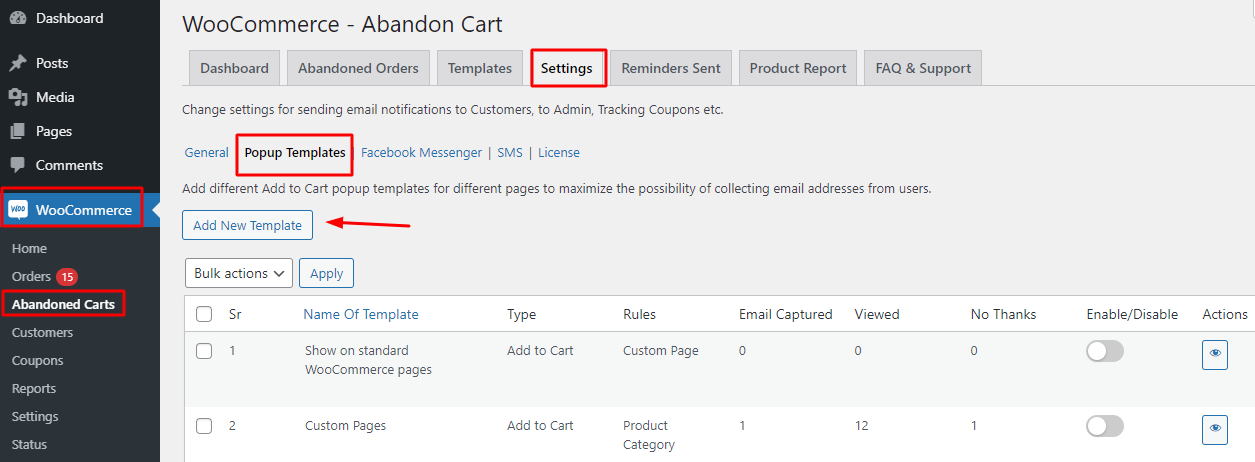Select the Popup Templates sub-tab
The width and height of the screenshot is (1255, 462).
(295, 153)
